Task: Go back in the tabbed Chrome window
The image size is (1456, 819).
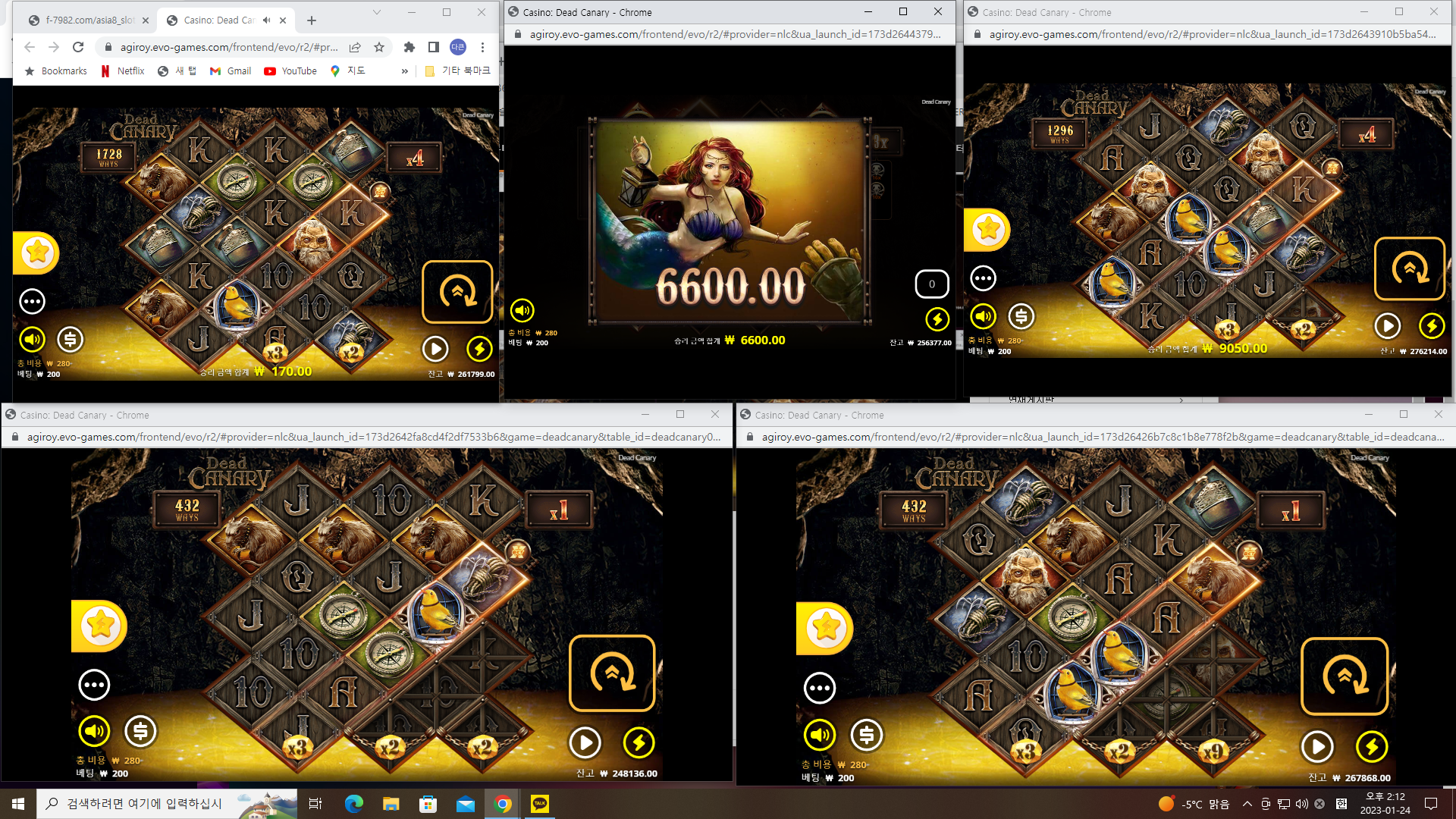Action: (30, 47)
